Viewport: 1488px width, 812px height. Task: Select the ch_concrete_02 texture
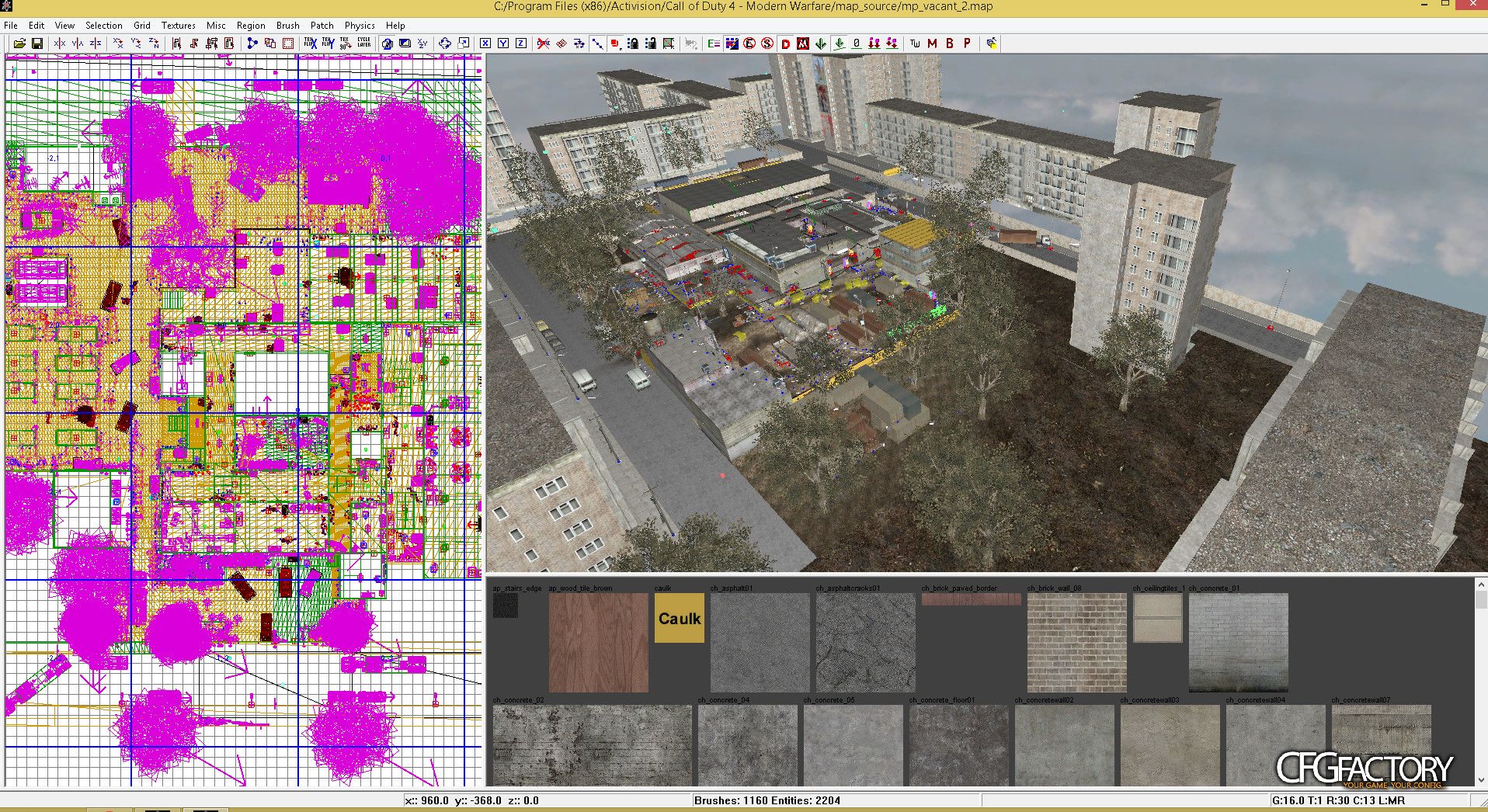(x=593, y=745)
